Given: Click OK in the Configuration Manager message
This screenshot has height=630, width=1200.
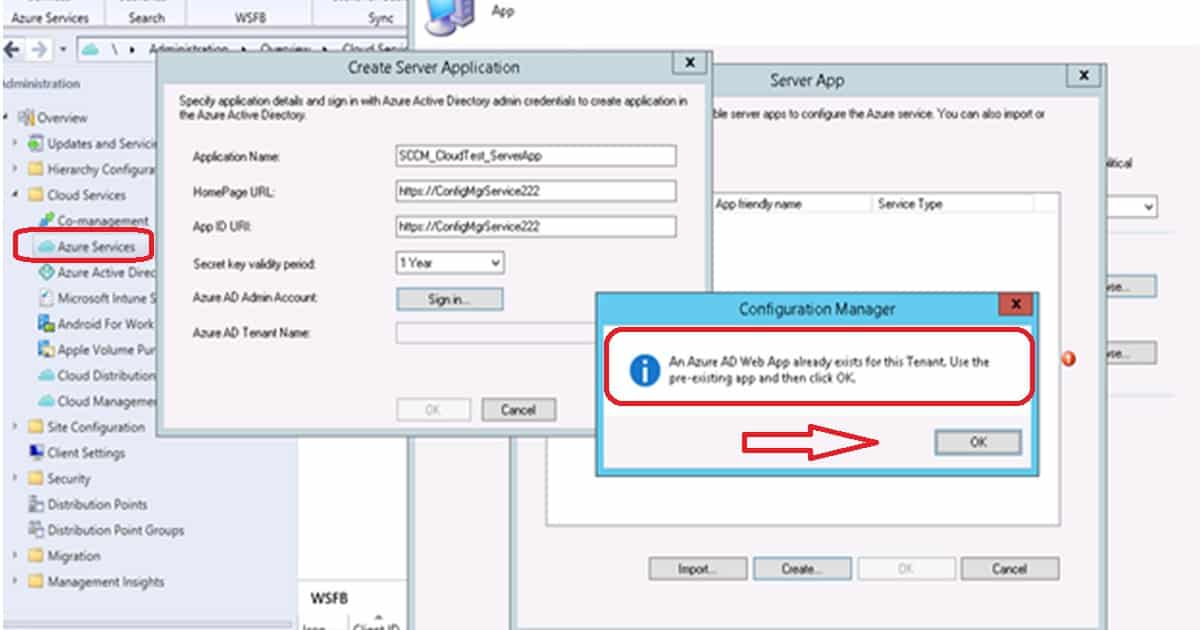Looking at the screenshot, I should click(978, 442).
